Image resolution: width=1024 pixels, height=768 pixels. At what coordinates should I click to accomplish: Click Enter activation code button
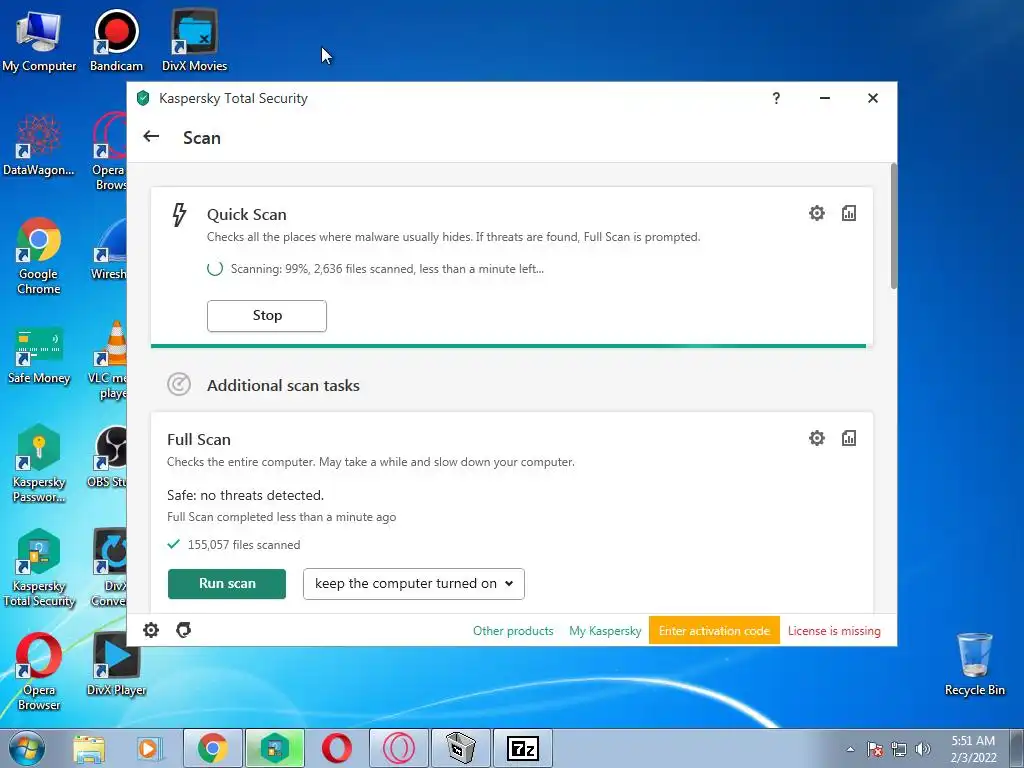[x=714, y=630]
